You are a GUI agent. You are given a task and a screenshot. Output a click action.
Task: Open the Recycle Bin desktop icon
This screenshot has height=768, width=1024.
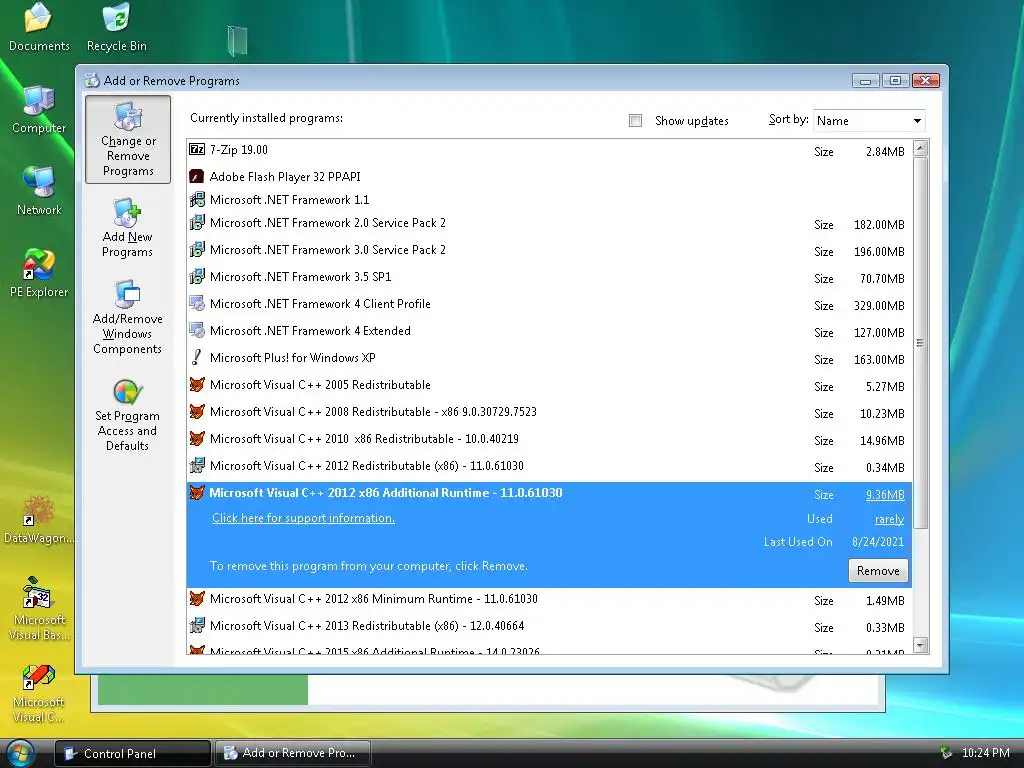tap(117, 27)
